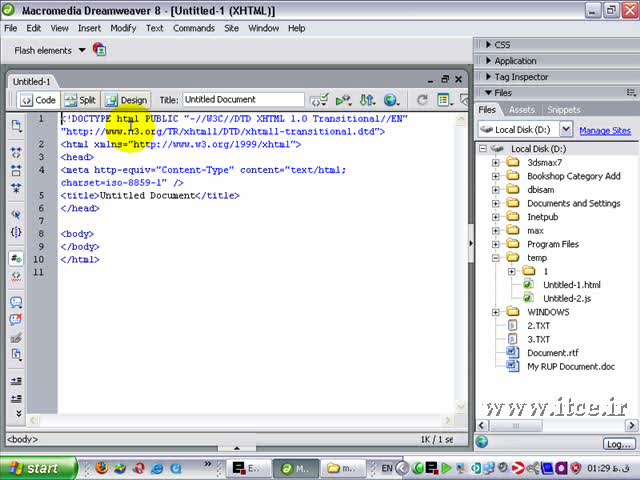This screenshot has width=640, height=480.
Task: Expand the Application panel group
Action: (x=489, y=60)
